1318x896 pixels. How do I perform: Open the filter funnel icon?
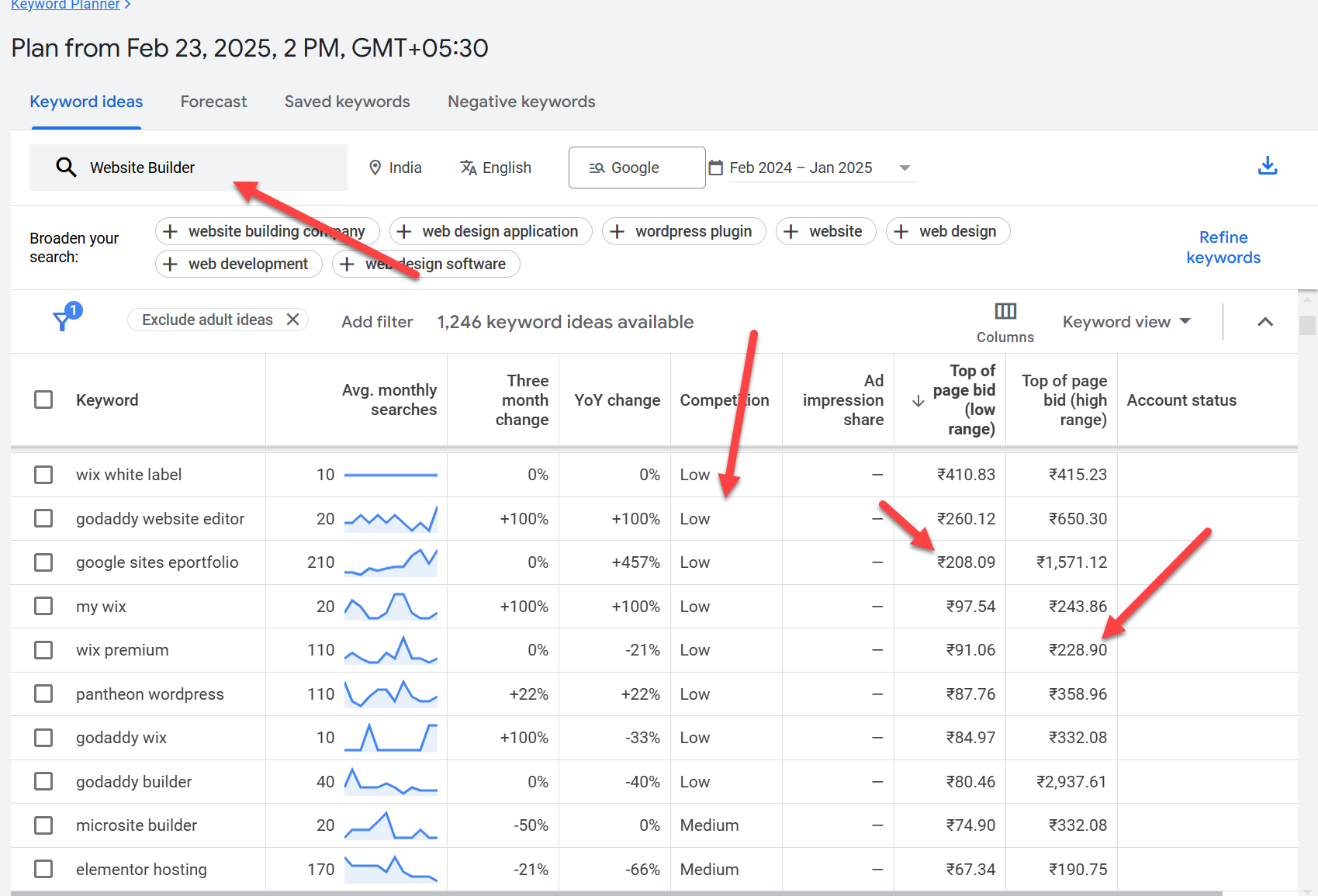(66, 317)
